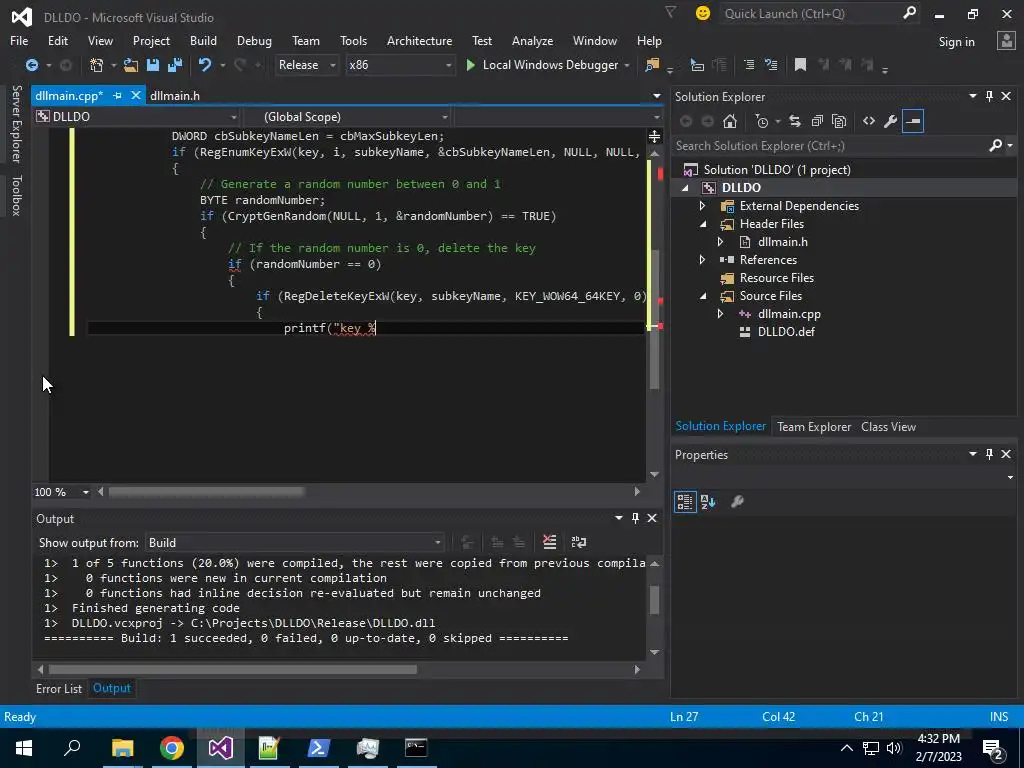Viewport: 1024px width, 768px height.
Task: Click the View Code angle-brackets icon
Action: [x=869, y=121]
